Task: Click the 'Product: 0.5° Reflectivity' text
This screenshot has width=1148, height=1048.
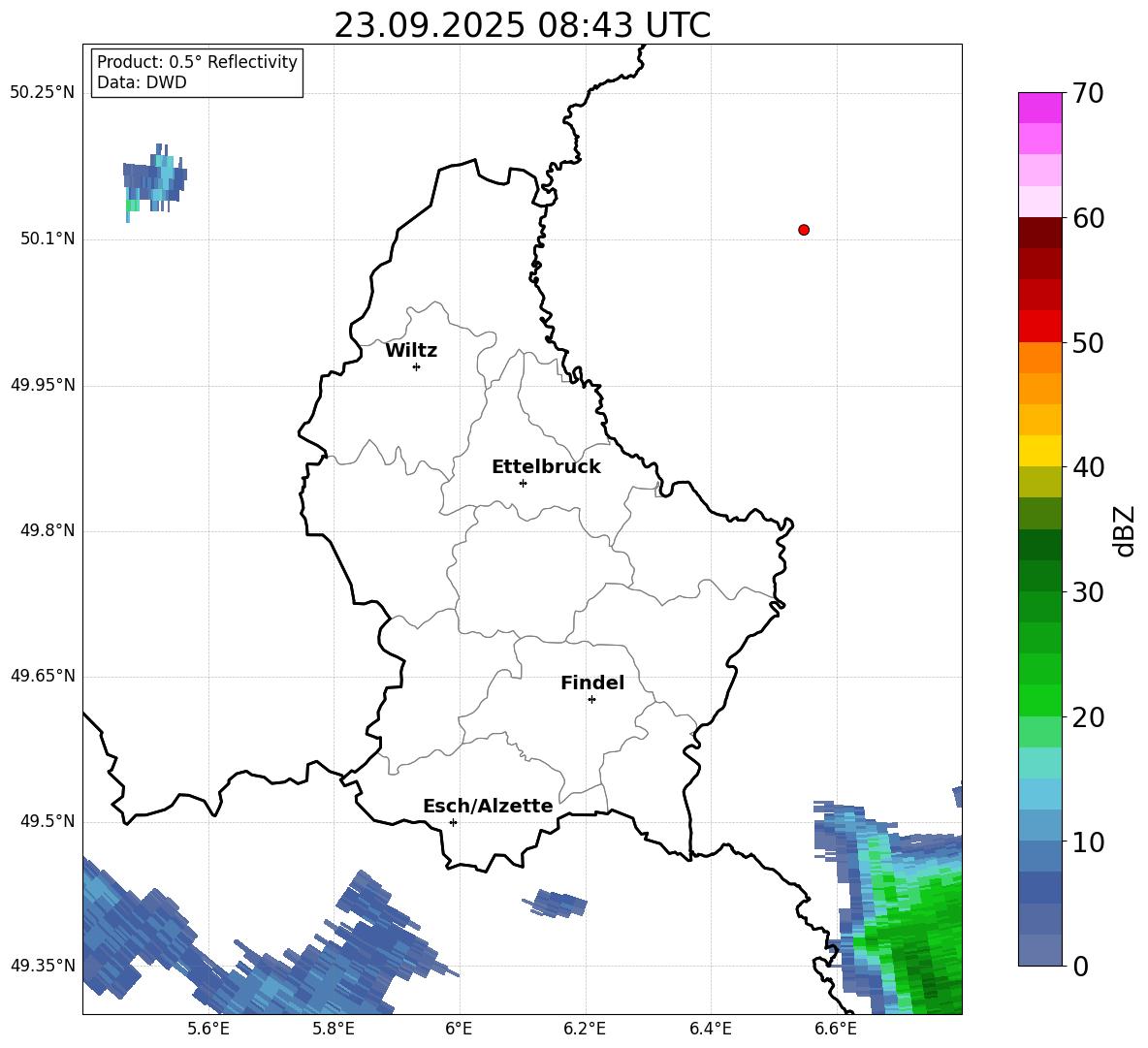Action: click(x=197, y=62)
